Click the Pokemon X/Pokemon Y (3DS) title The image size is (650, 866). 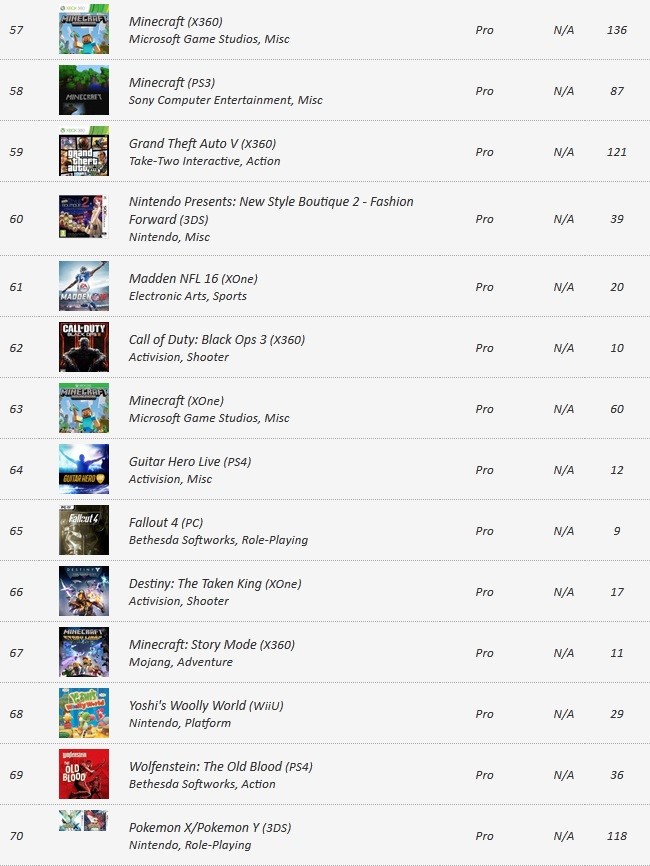(210, 827)
